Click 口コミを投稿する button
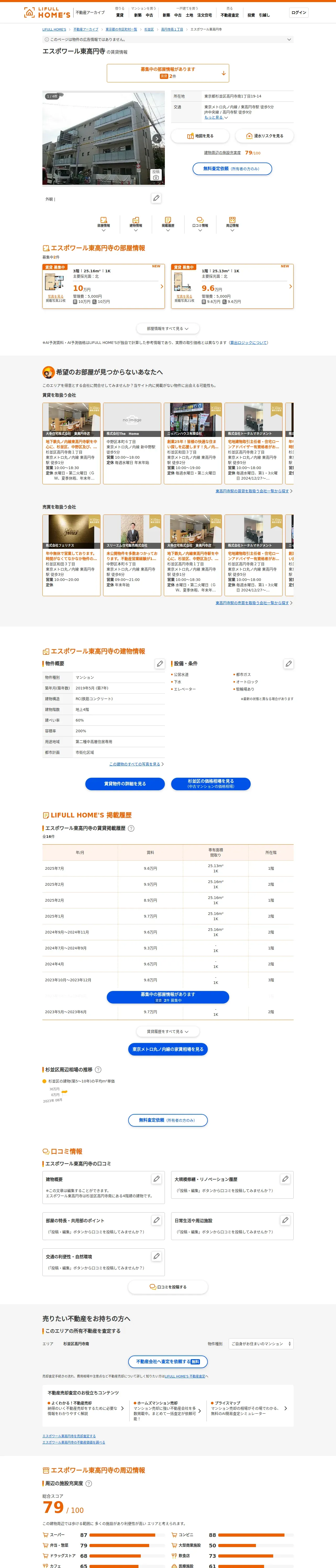 [x=168, y=1287]
